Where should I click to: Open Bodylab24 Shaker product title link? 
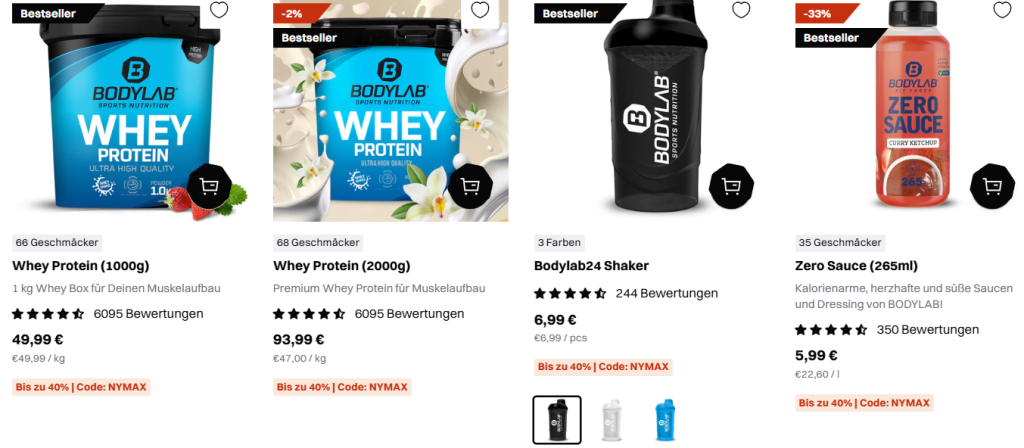click(x=592, y=266)
